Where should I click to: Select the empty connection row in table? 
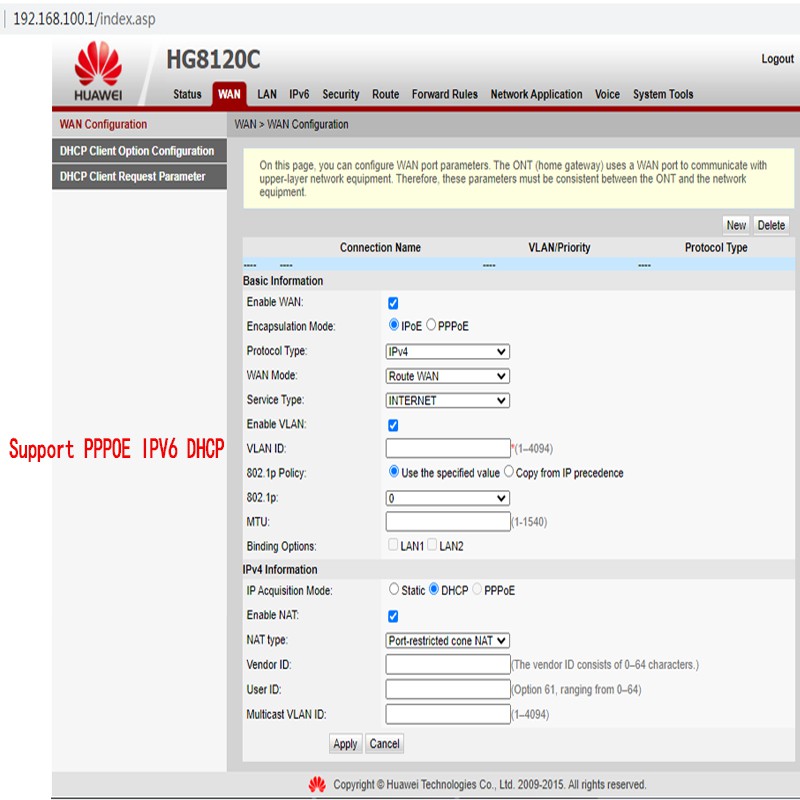point(518,265)
